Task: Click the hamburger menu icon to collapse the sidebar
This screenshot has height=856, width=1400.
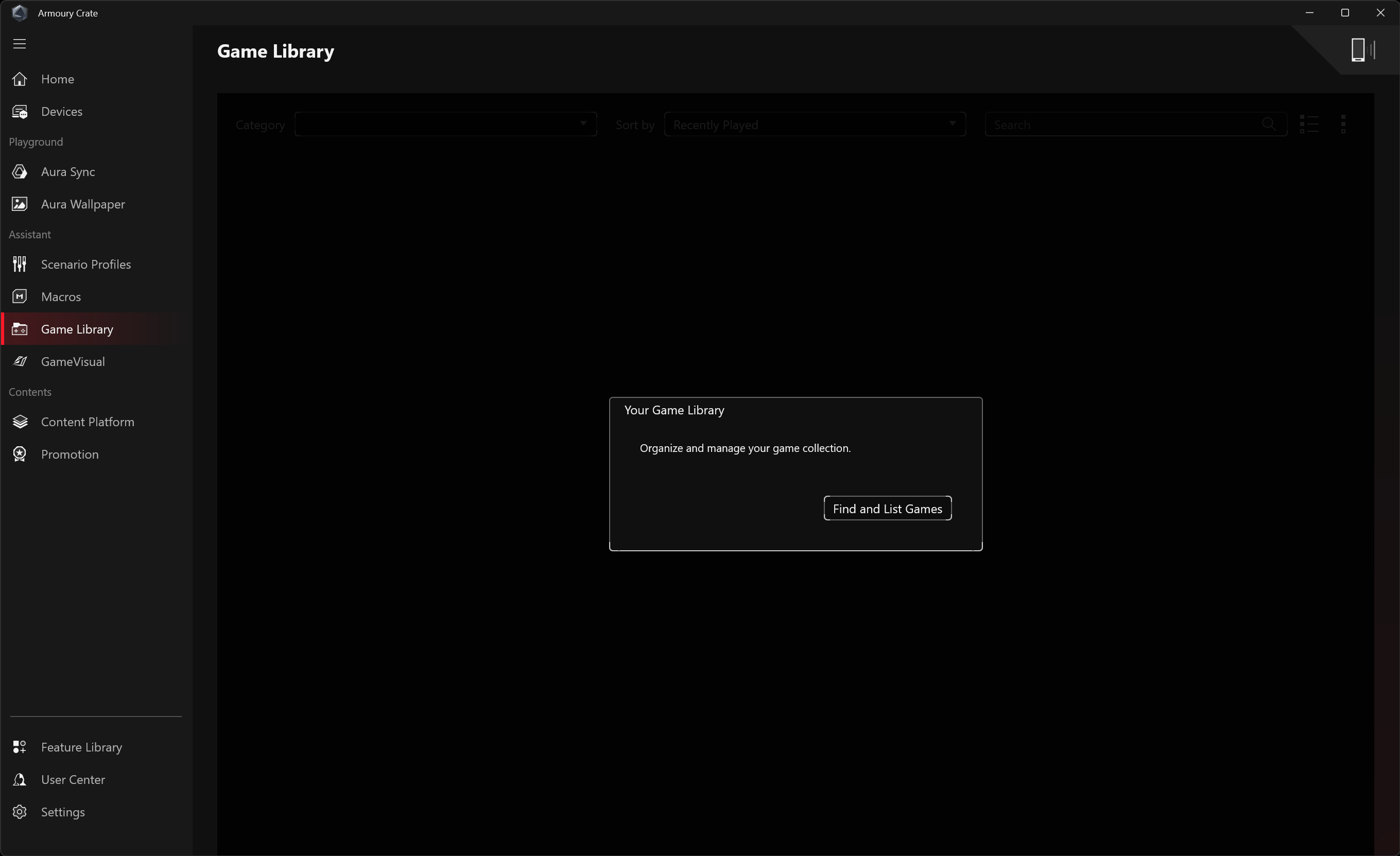Action: [x=20, y=44]
